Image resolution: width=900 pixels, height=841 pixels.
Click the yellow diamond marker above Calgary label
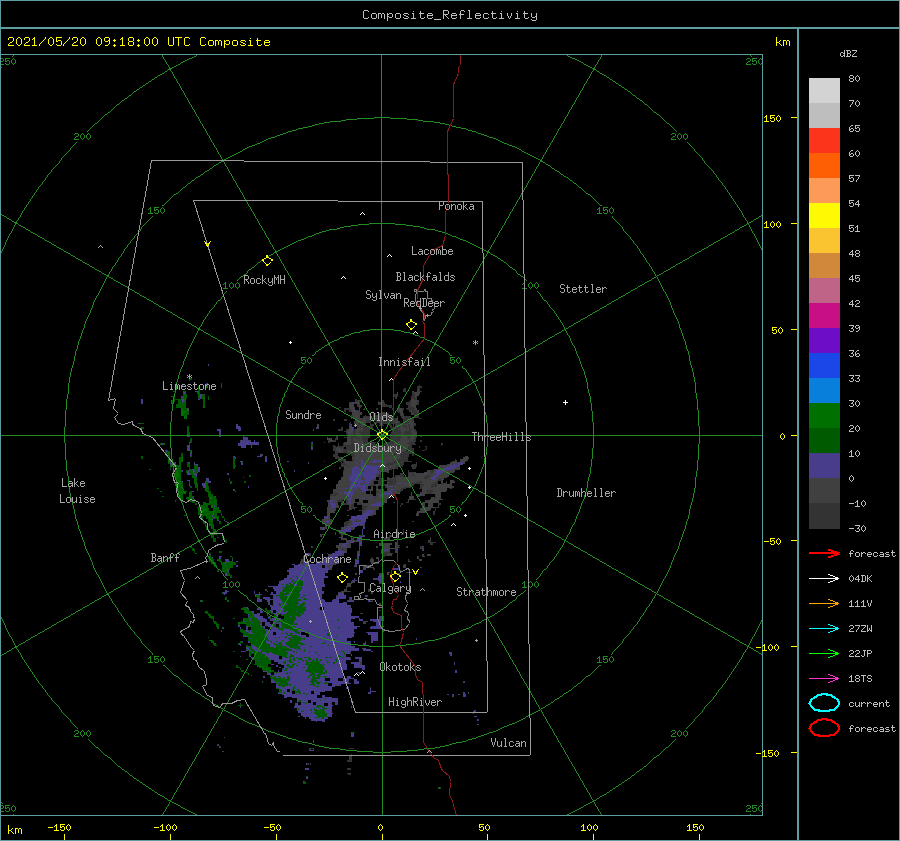(x=395, y=576)
